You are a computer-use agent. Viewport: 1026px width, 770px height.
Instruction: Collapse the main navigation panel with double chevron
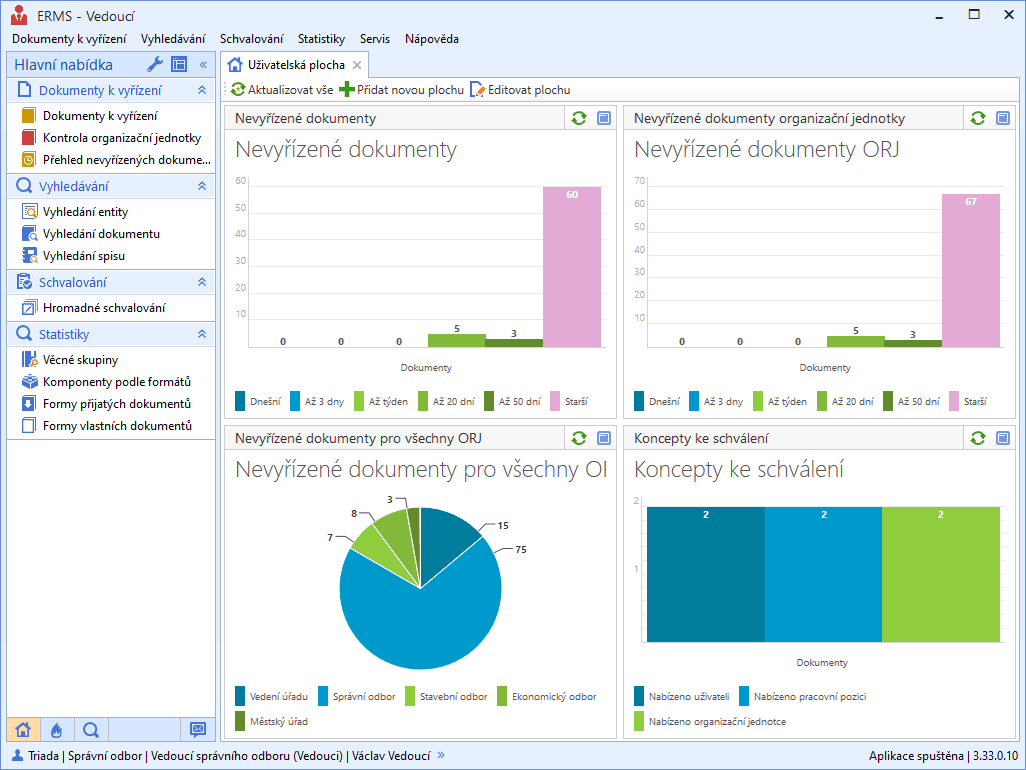(x=203, y=65)
